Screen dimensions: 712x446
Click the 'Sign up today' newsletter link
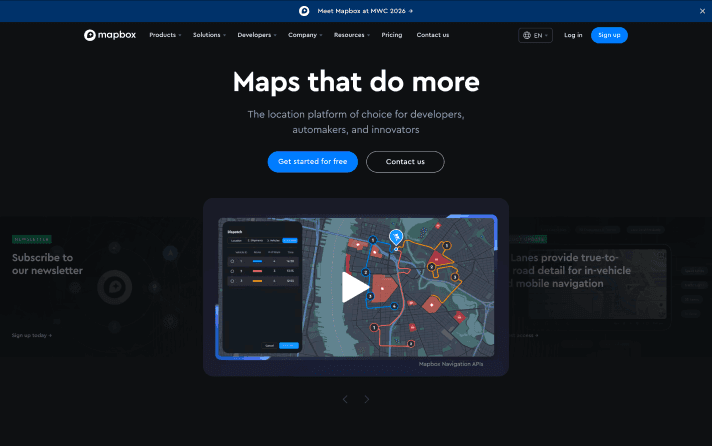coord(32,335)
